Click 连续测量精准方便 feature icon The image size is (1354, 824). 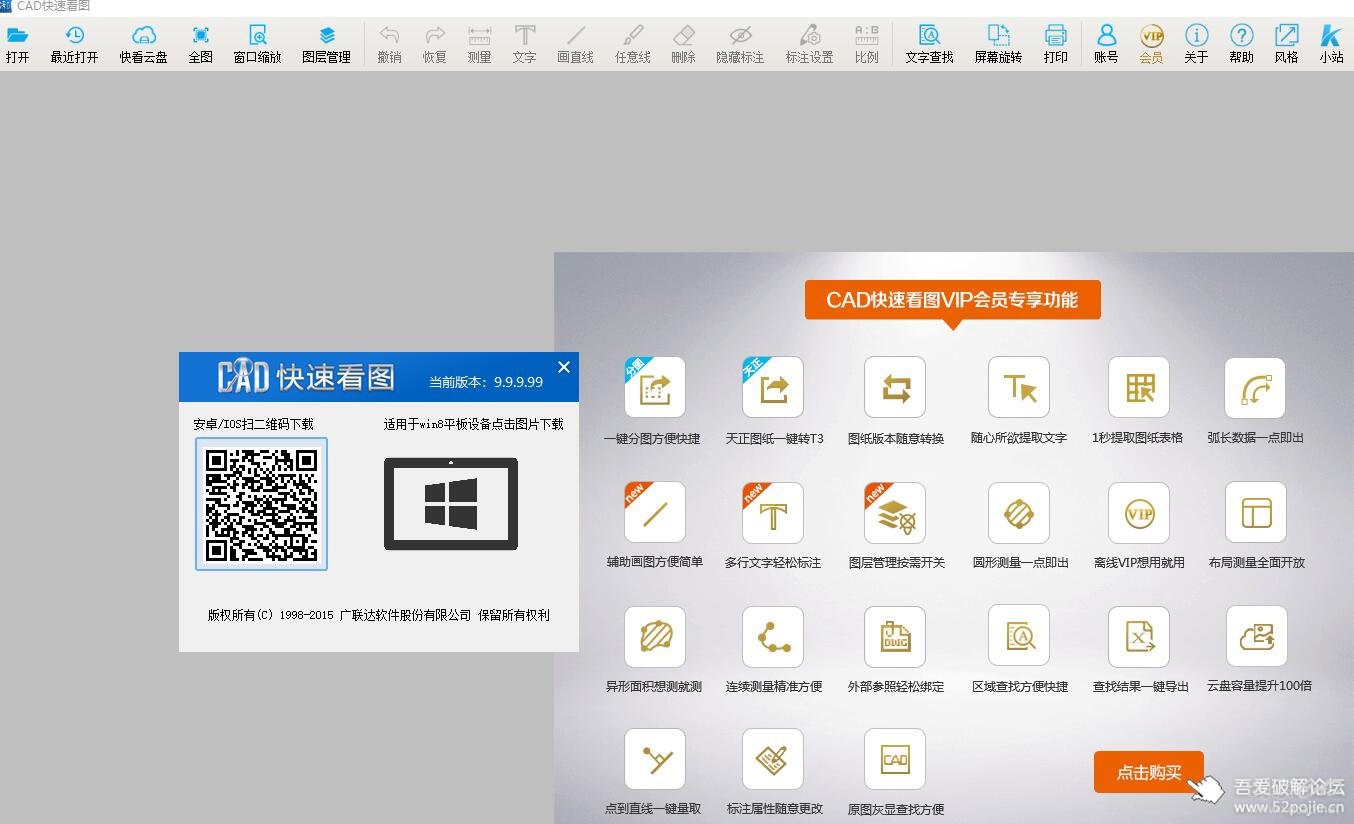(773, 636)
